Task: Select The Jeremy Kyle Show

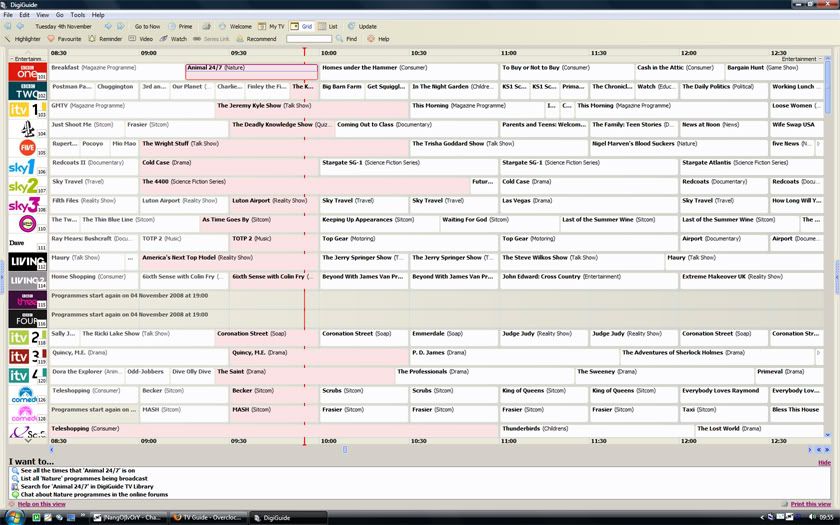Action: pyautogui.click(x=312, y=110)
